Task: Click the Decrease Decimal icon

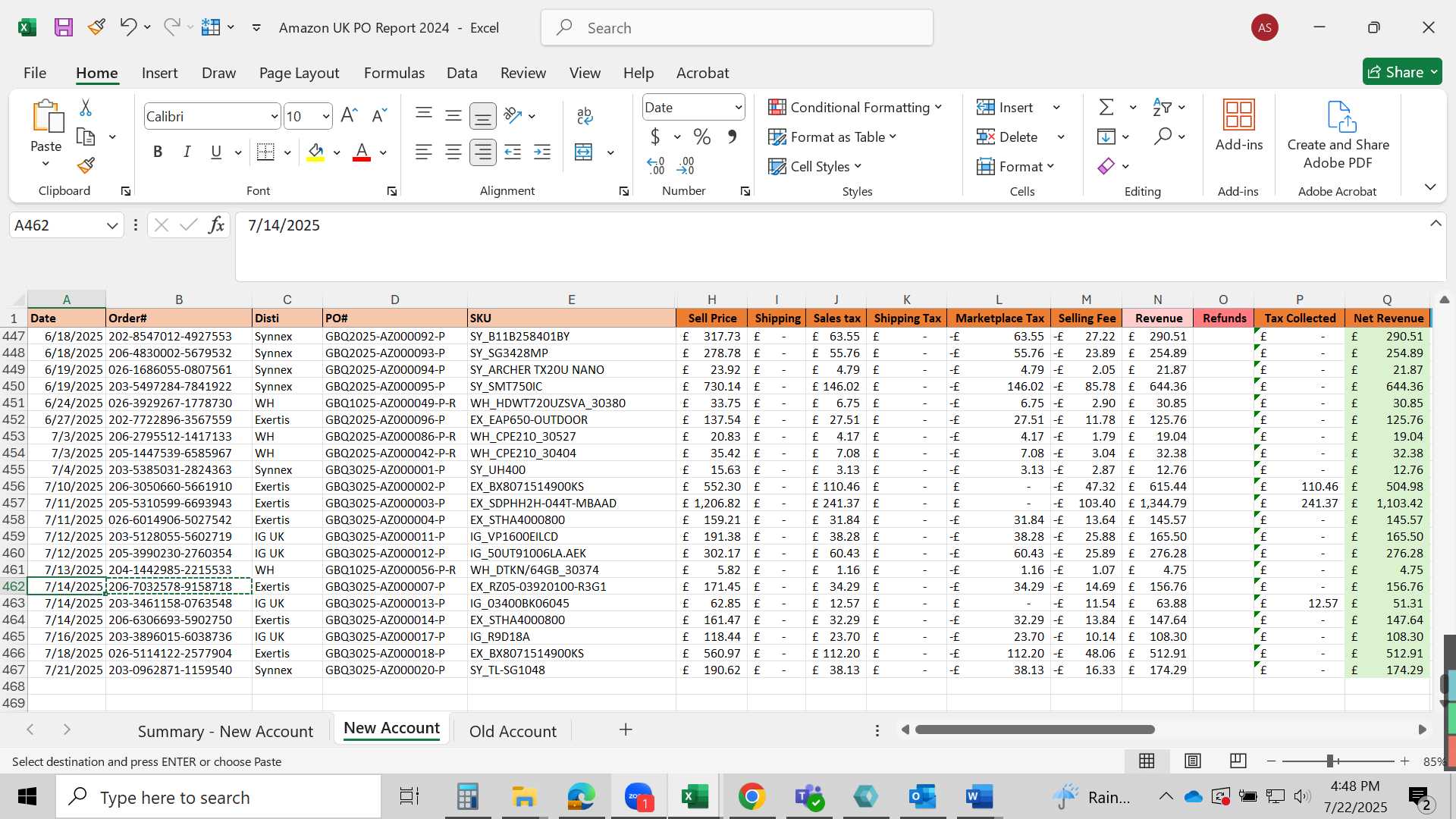Action: pyautogui.click(x=686, y=165)
